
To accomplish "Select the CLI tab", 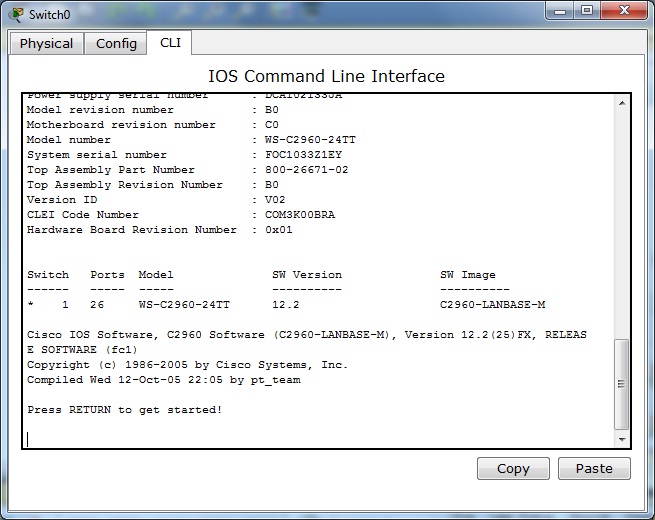I will point(170,43).
